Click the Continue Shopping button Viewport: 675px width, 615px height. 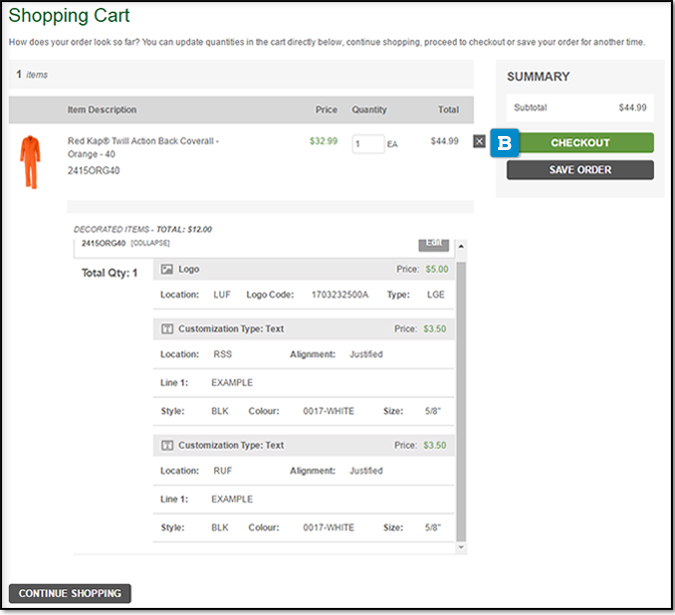(x=70, y=593)
